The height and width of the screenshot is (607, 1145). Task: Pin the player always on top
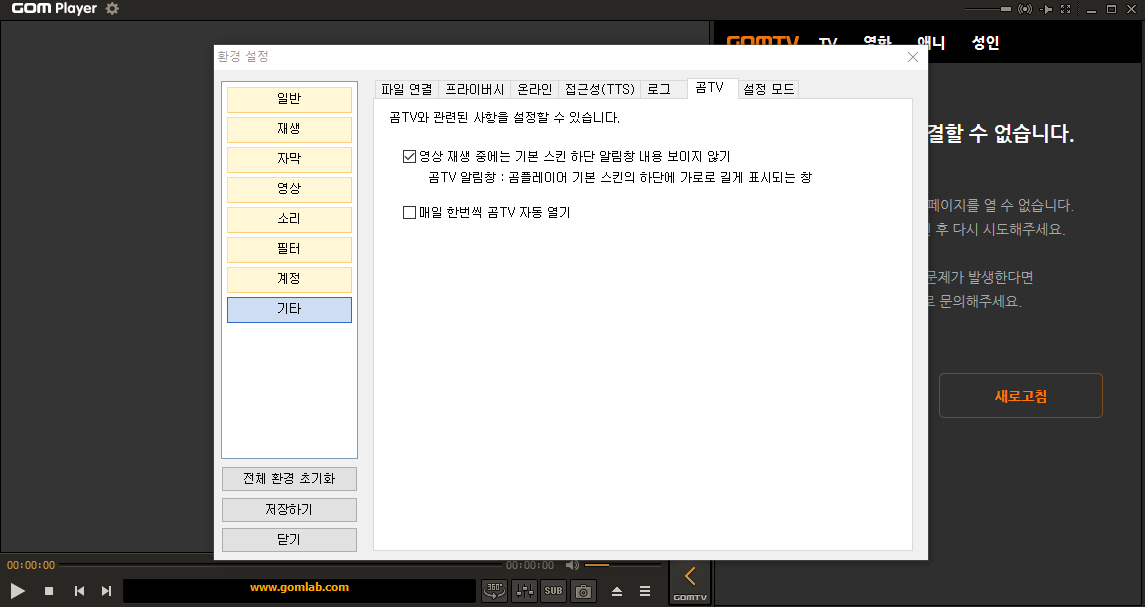(1045, 9)
